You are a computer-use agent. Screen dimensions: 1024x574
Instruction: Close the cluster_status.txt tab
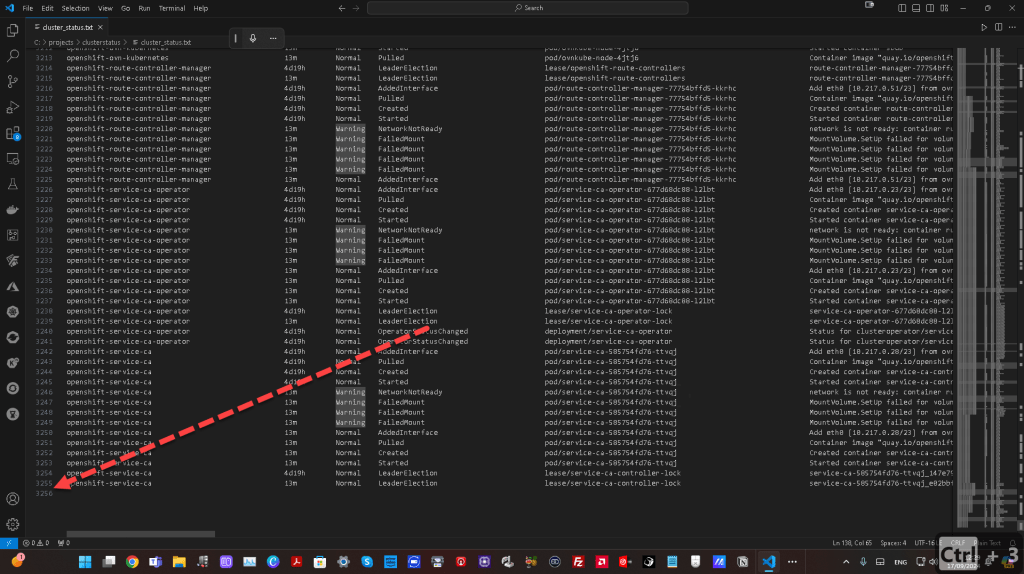coord(100,27)
